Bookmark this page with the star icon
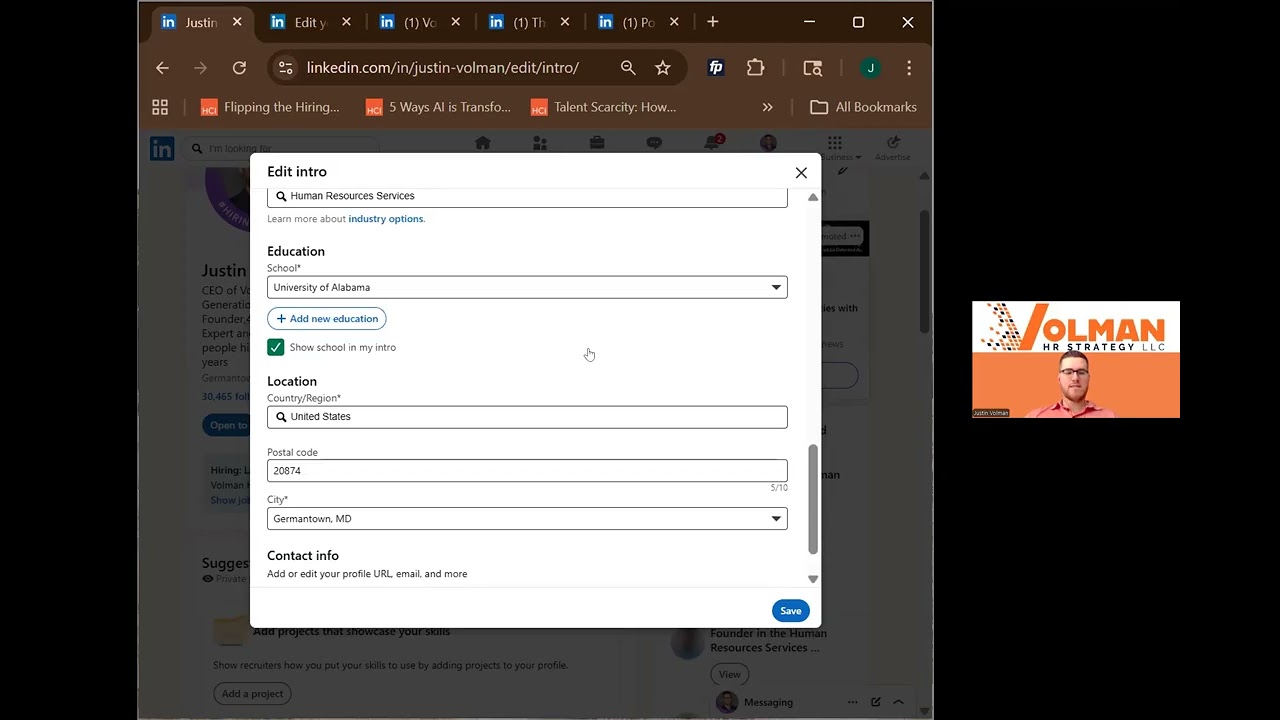The width and height of the screenshot is (1280, 720). point(662,68)
